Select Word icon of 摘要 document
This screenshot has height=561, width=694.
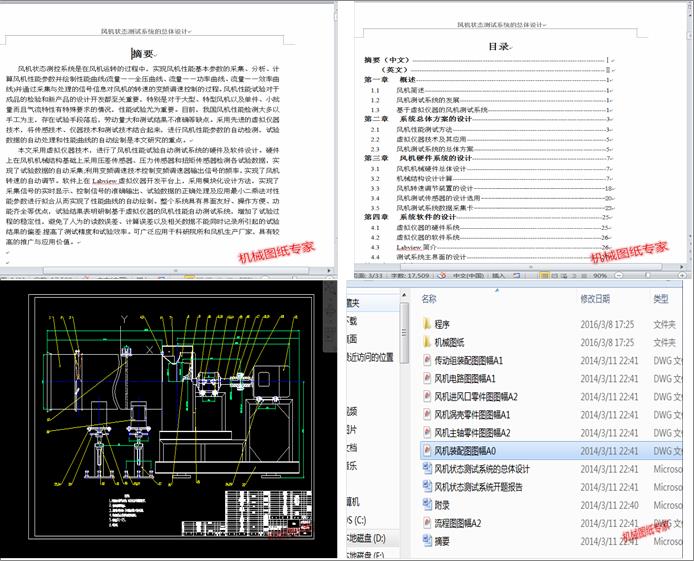pyautogui.click(x=427, y=541)
